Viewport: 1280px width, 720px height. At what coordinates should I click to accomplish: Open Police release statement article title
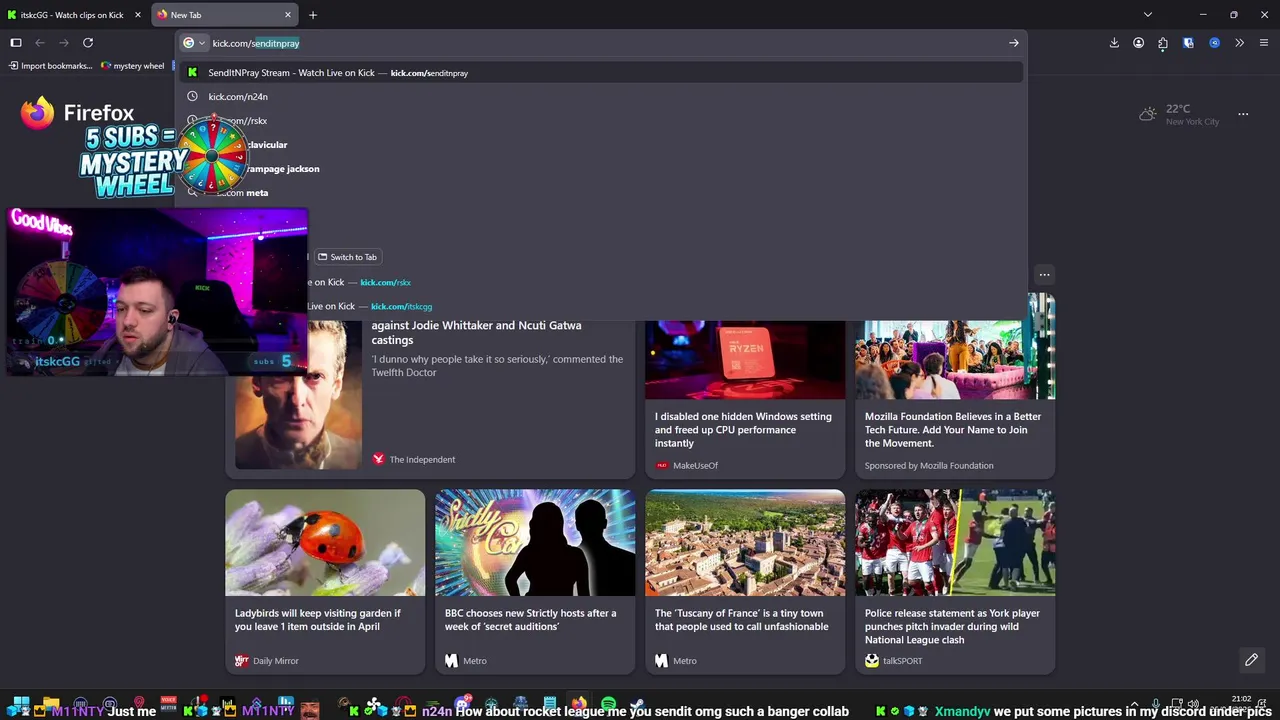click(x=953, y=627)
